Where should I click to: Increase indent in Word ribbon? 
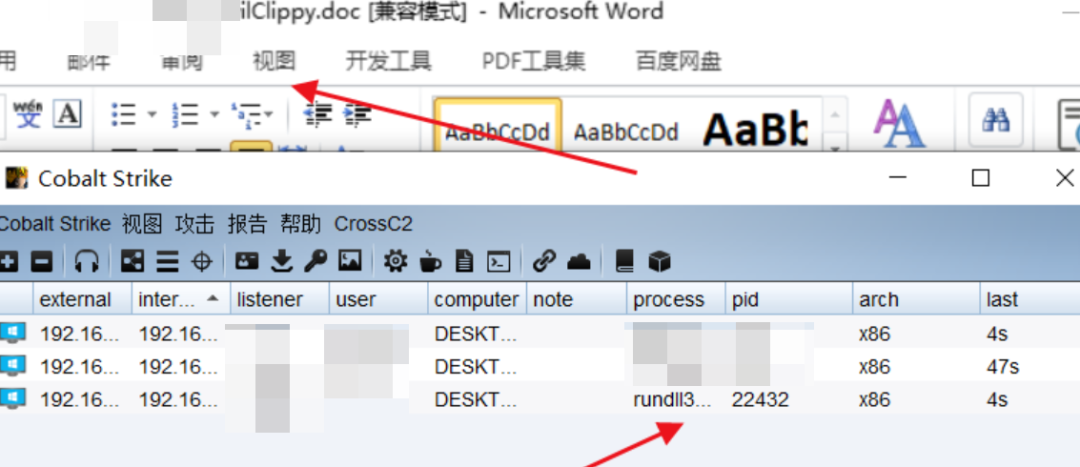[357, 114]
